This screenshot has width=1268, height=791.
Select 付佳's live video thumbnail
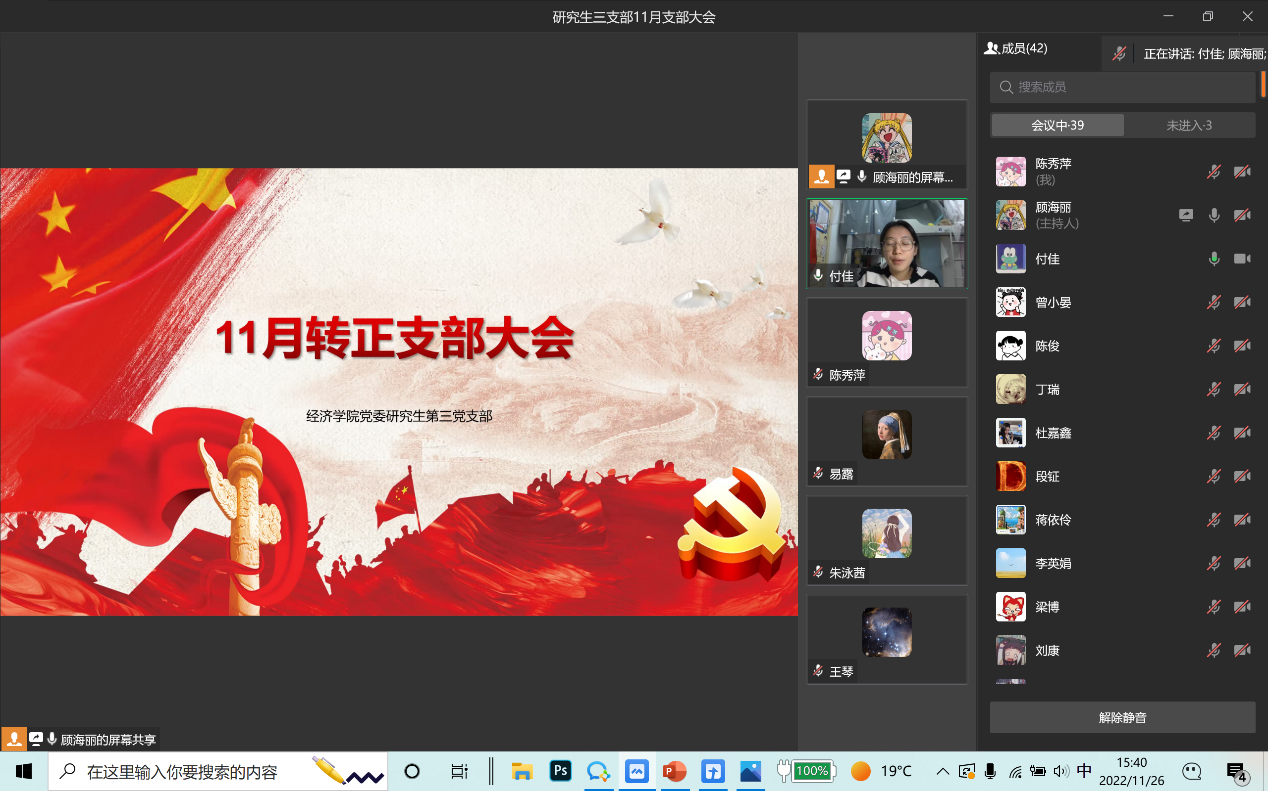click(x=887, y=243)
